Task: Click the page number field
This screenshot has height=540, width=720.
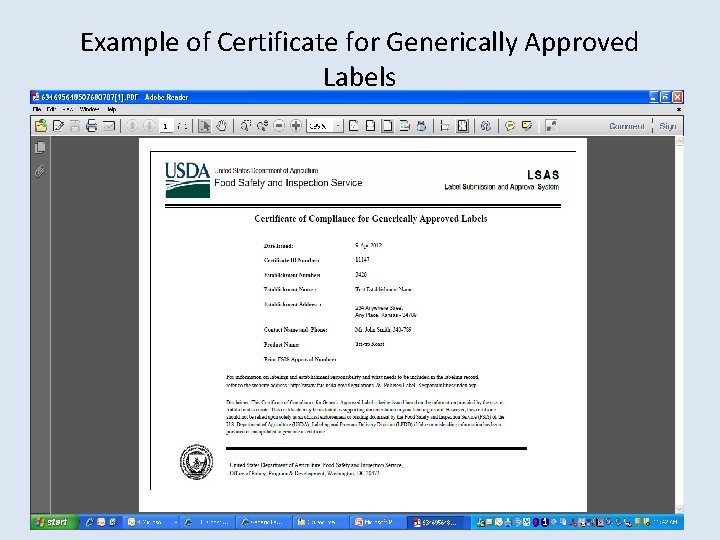Action: coord(166,126)
